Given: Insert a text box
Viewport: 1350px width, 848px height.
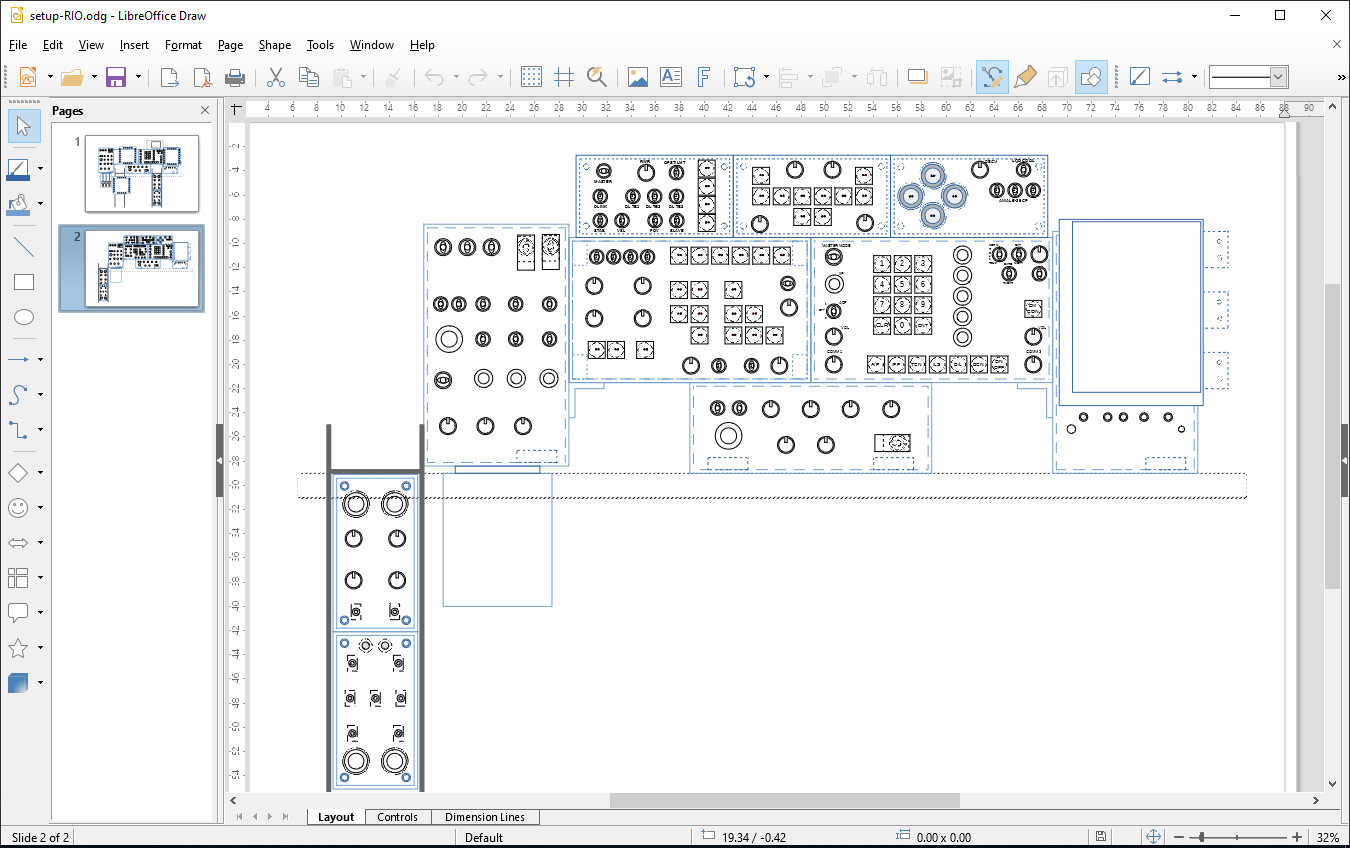Looking at the screenshot, I should (670, 77).
